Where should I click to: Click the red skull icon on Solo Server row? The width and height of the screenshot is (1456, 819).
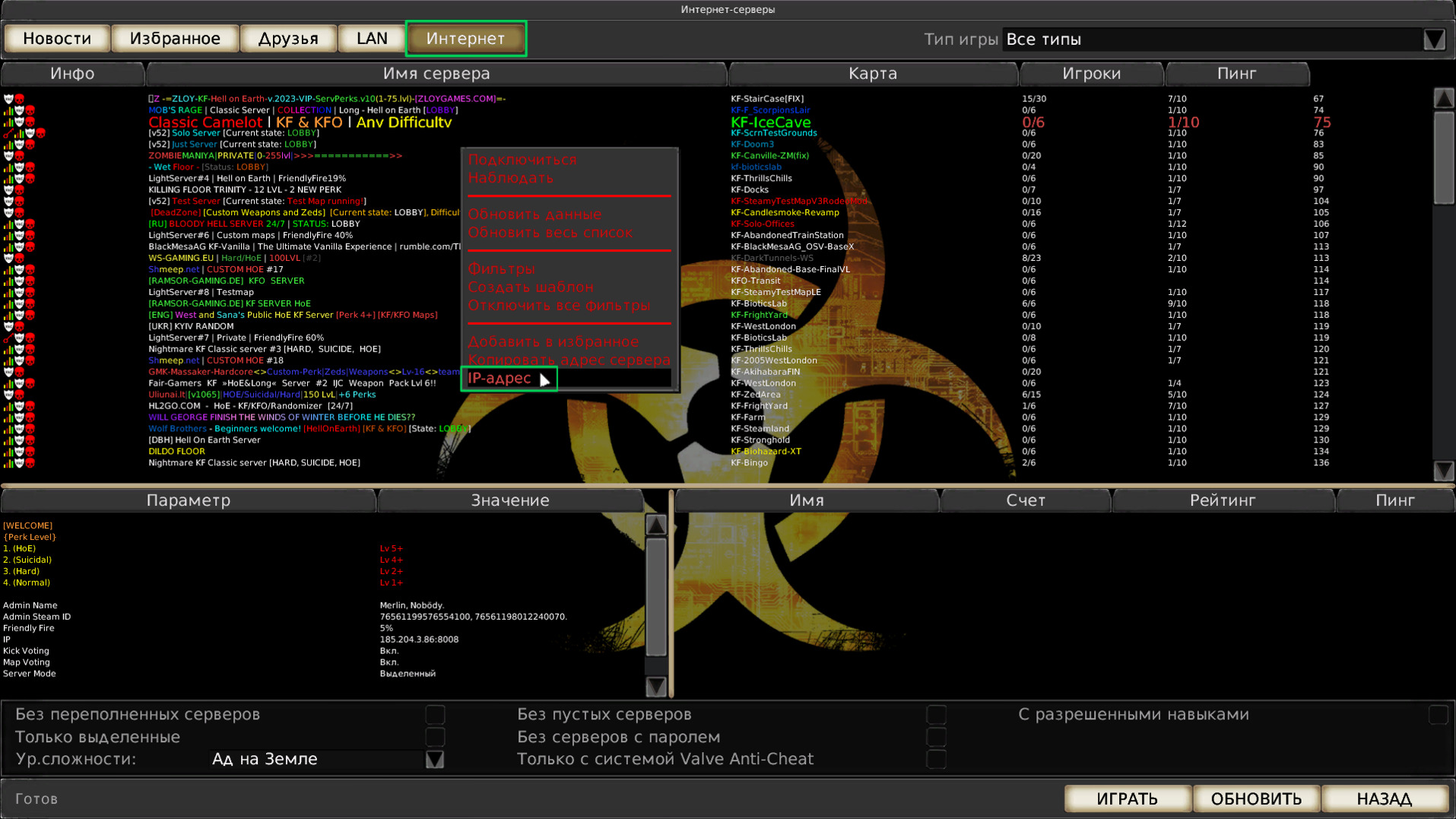pyautogui.click(x=40, y=133)
